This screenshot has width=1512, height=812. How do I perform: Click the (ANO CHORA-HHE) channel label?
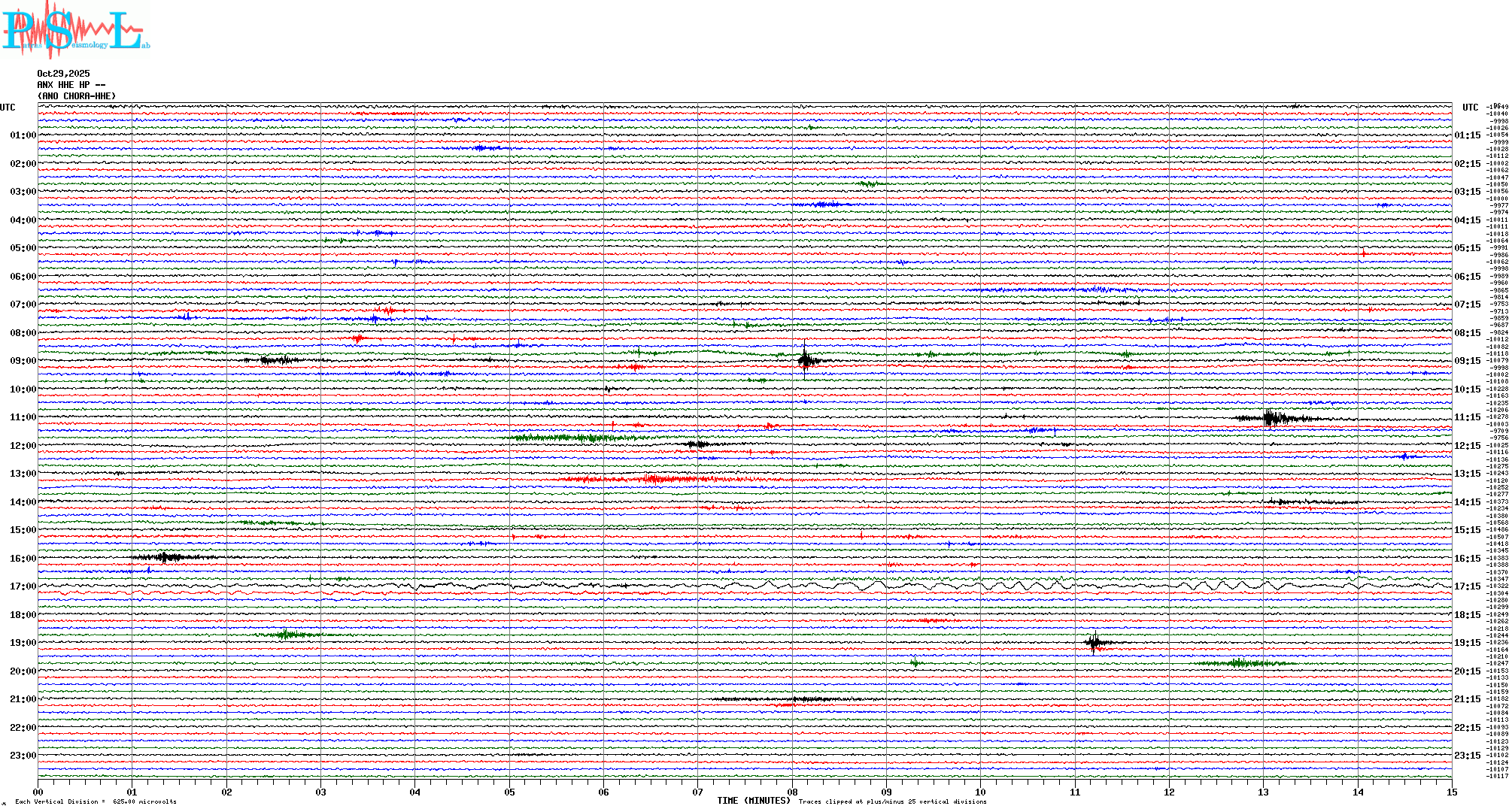(77, 96)
